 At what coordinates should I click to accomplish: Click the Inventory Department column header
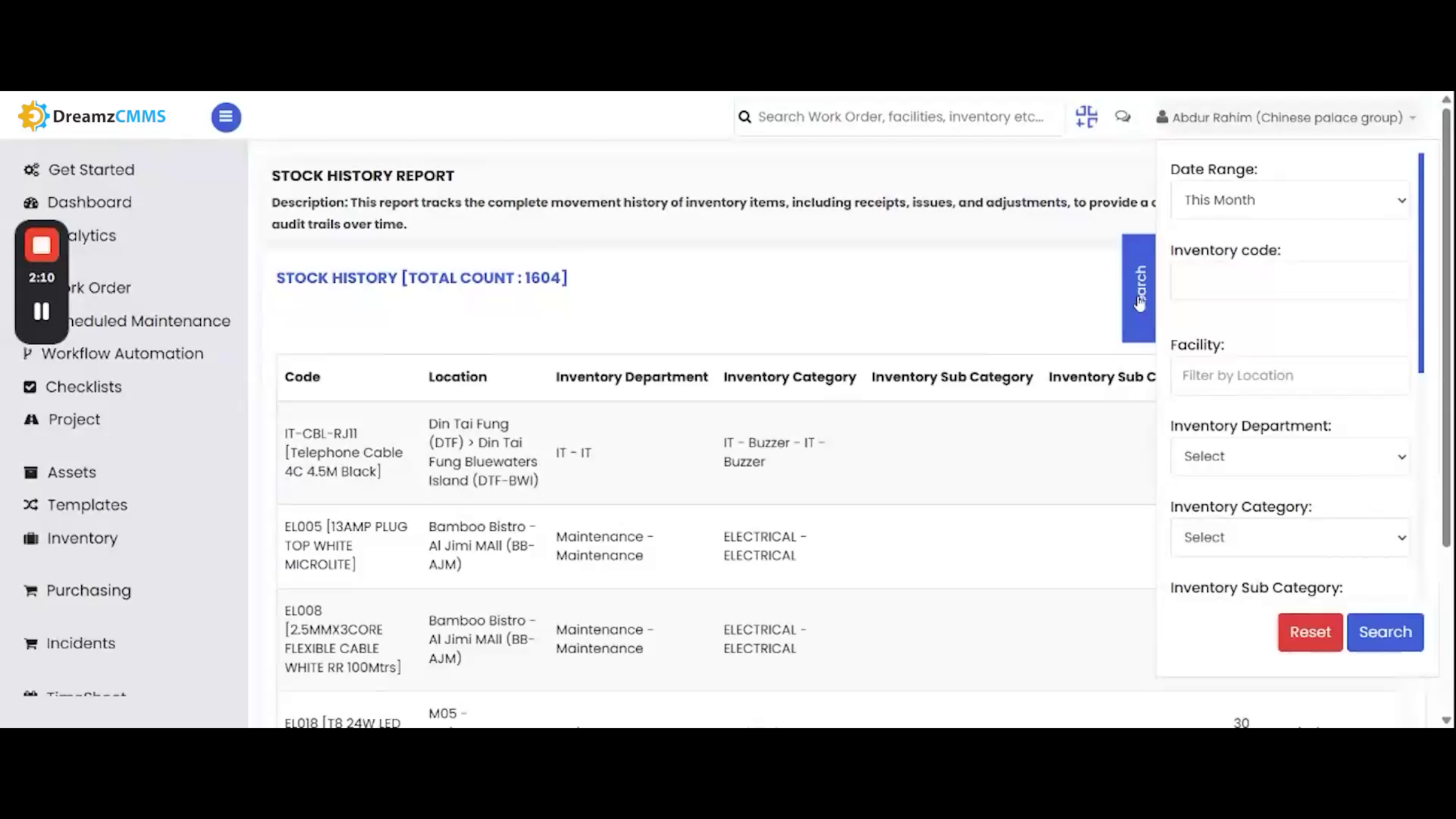pyautogui.click(x=632, y=377)
